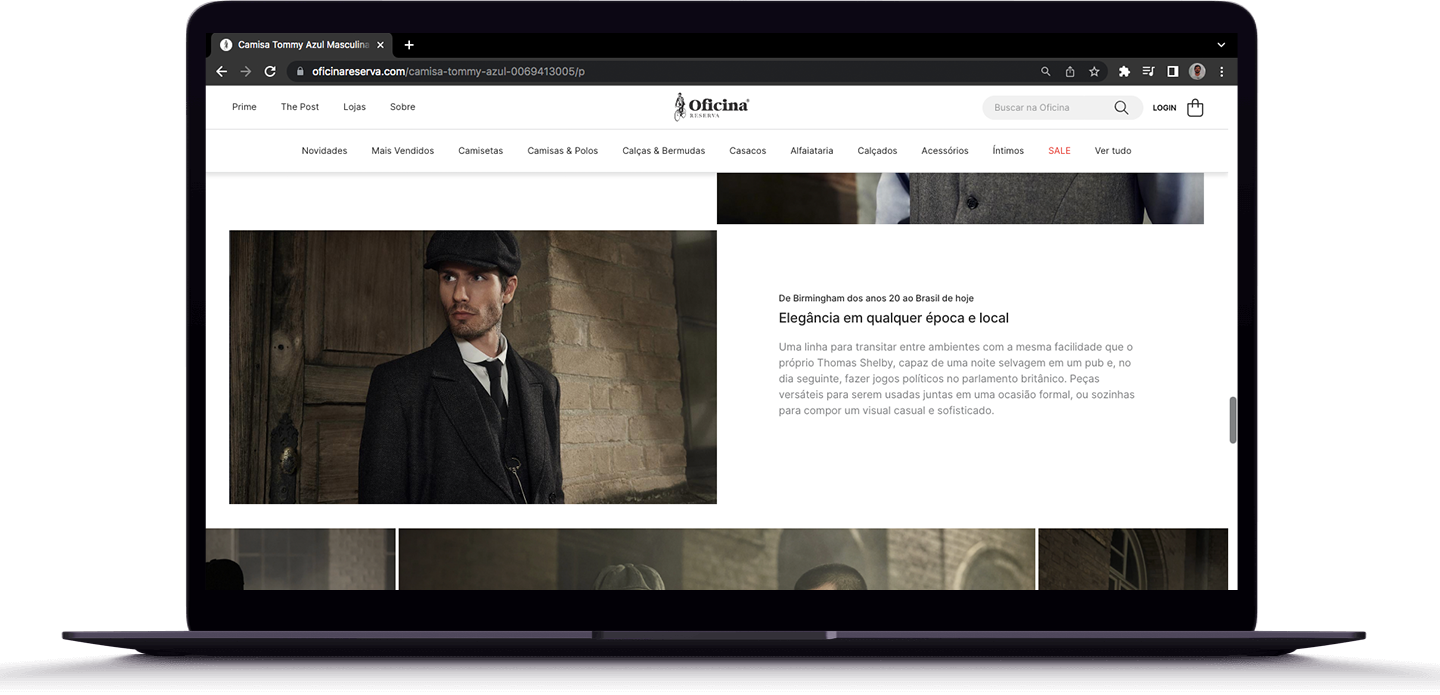Click the site security padlock icon
1440x695 pixels.
click(299, 71)
